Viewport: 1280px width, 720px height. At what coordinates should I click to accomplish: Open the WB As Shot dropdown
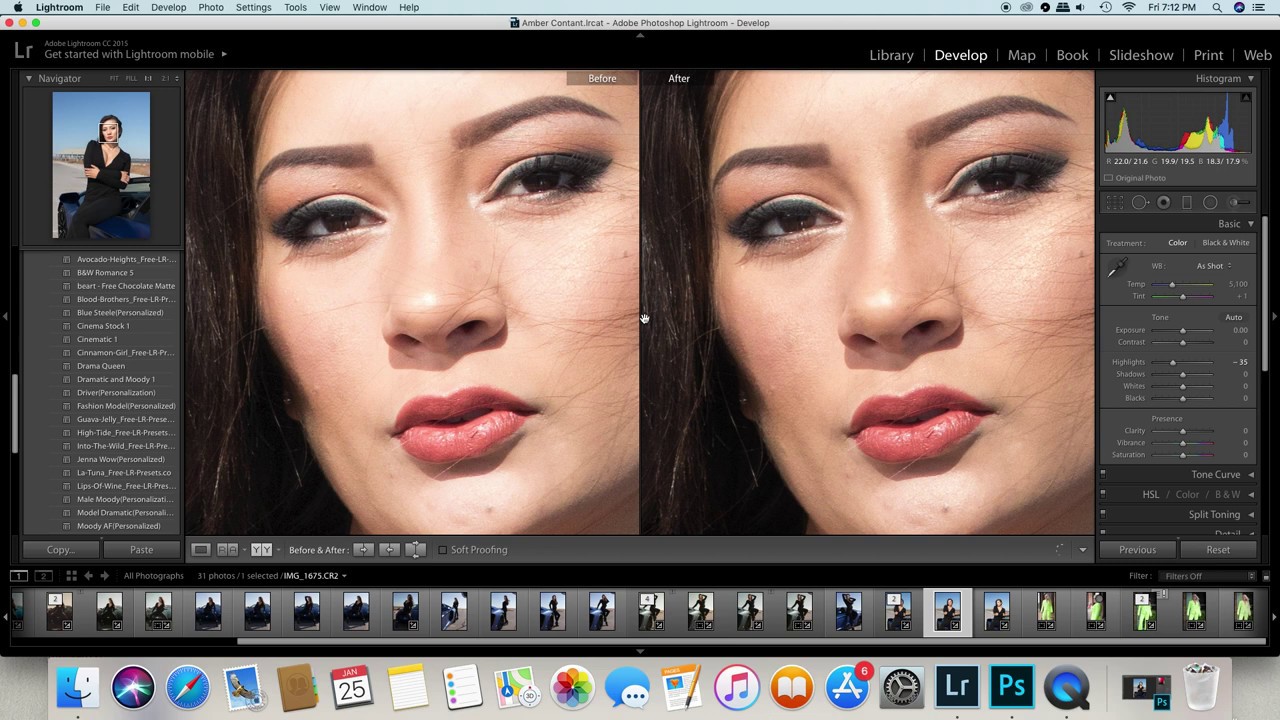(x=1213, y=266)
